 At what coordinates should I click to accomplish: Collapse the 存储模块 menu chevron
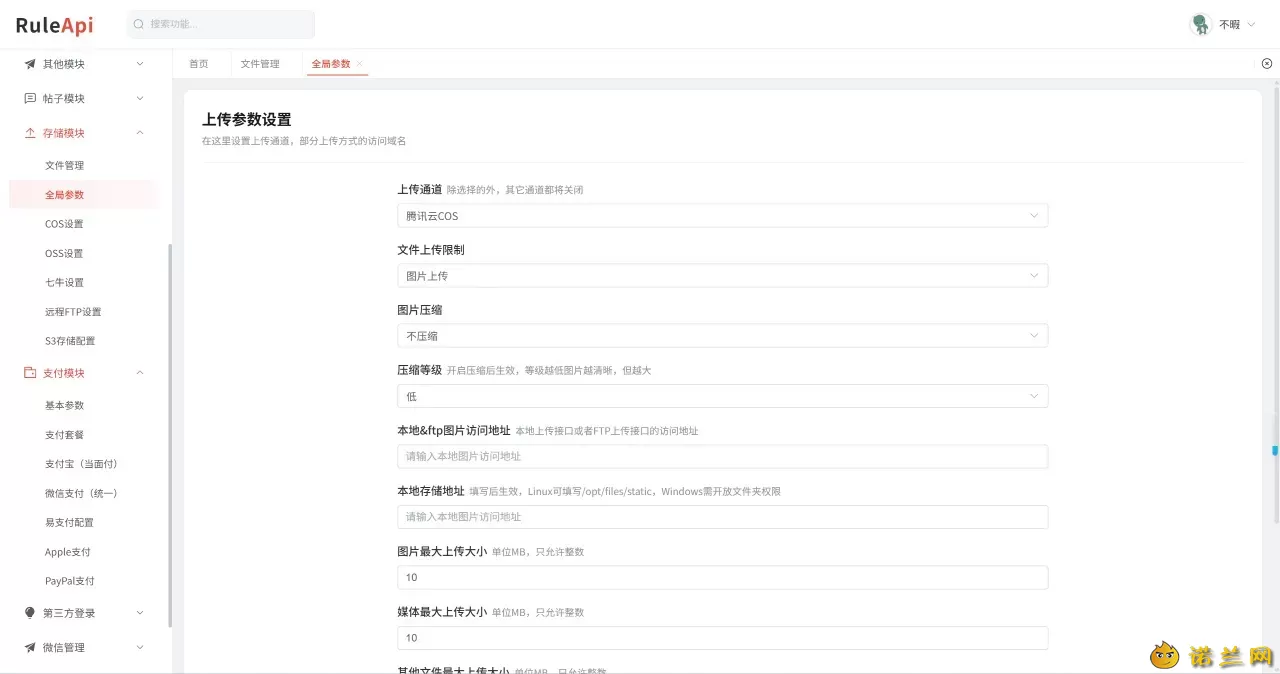pyautogui.click(x=140, y=133)
